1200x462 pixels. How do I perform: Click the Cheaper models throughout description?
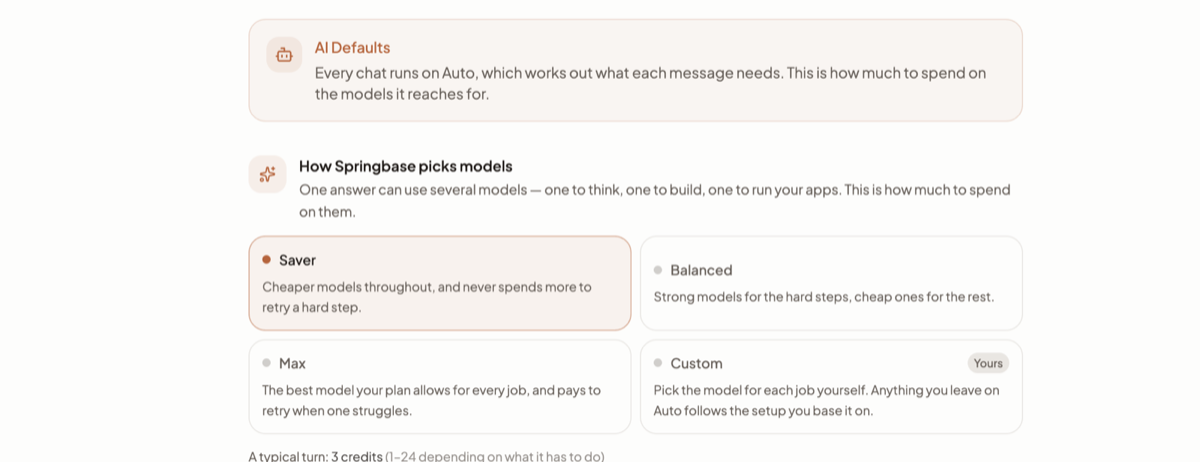point(427,297)
